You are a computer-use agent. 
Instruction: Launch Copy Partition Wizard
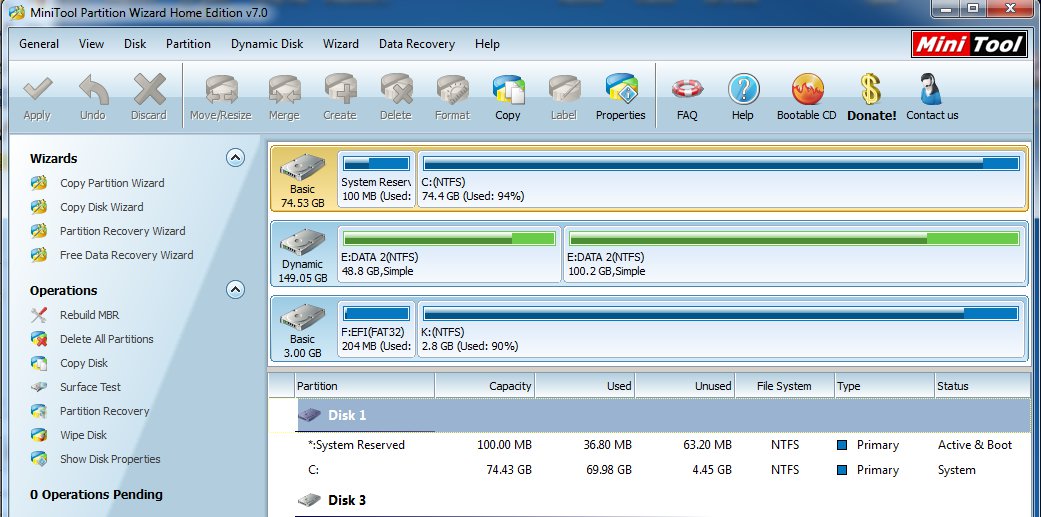tap(112, 183)
